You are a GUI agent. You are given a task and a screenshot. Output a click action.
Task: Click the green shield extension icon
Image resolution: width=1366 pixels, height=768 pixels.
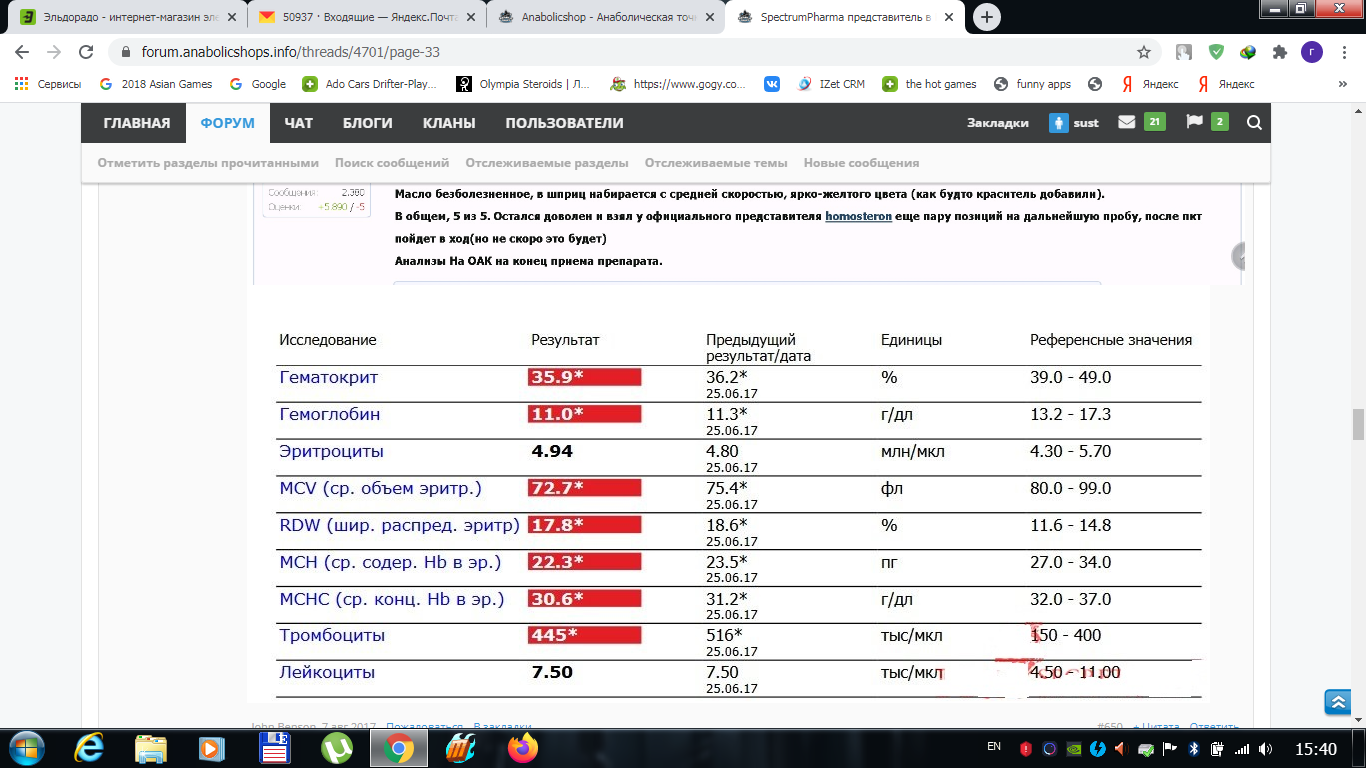point(1216,52)
